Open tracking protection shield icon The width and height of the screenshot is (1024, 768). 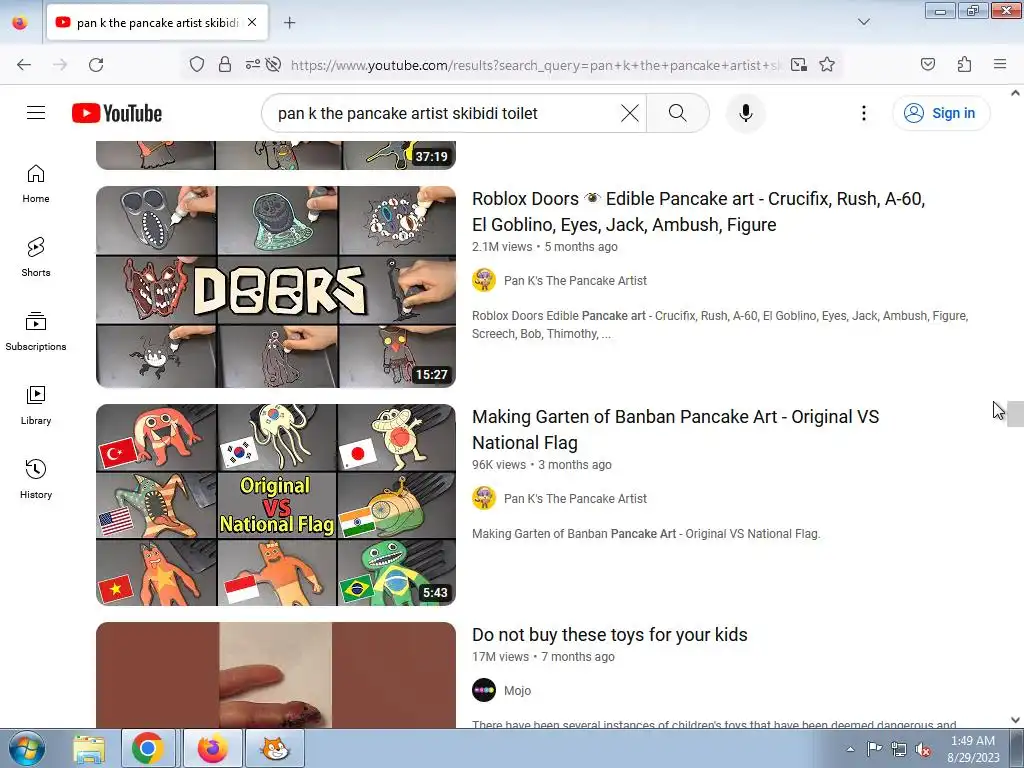pos(197,65)
